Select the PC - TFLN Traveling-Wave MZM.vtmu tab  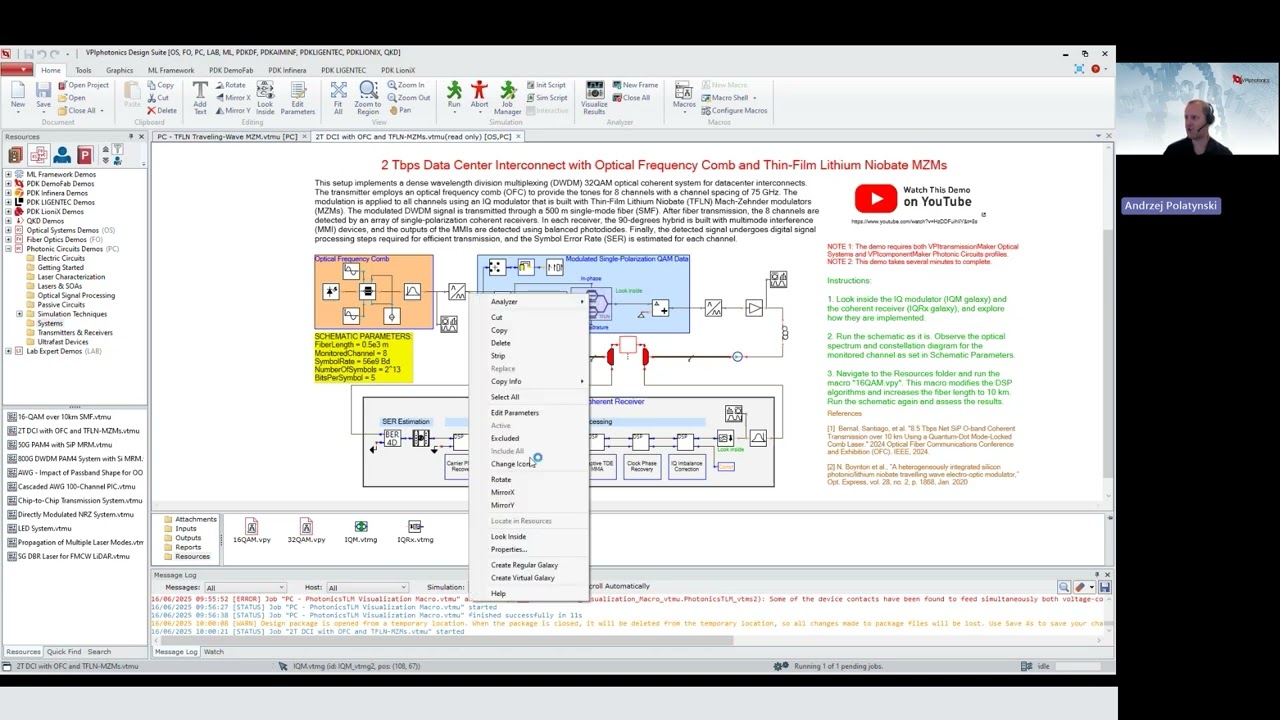pyautogui.click(x=227, y=136)
